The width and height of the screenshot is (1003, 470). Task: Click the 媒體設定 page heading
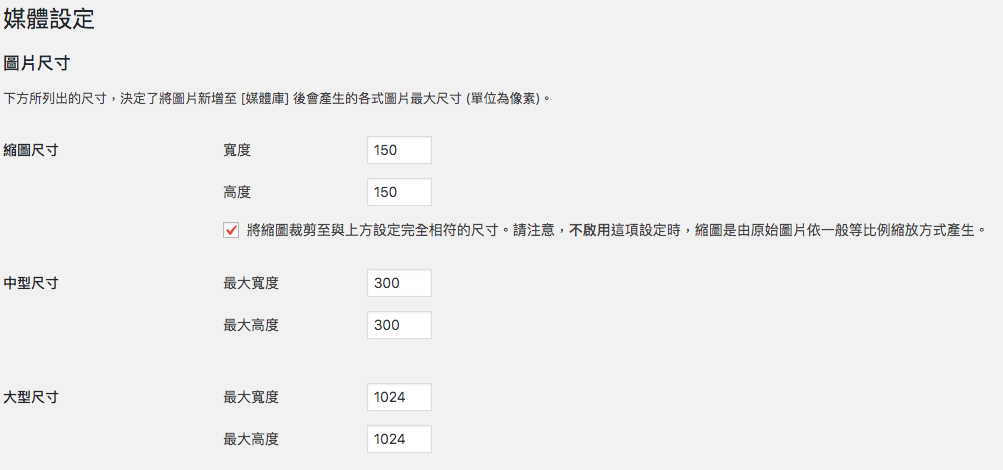tap(50, 17)
